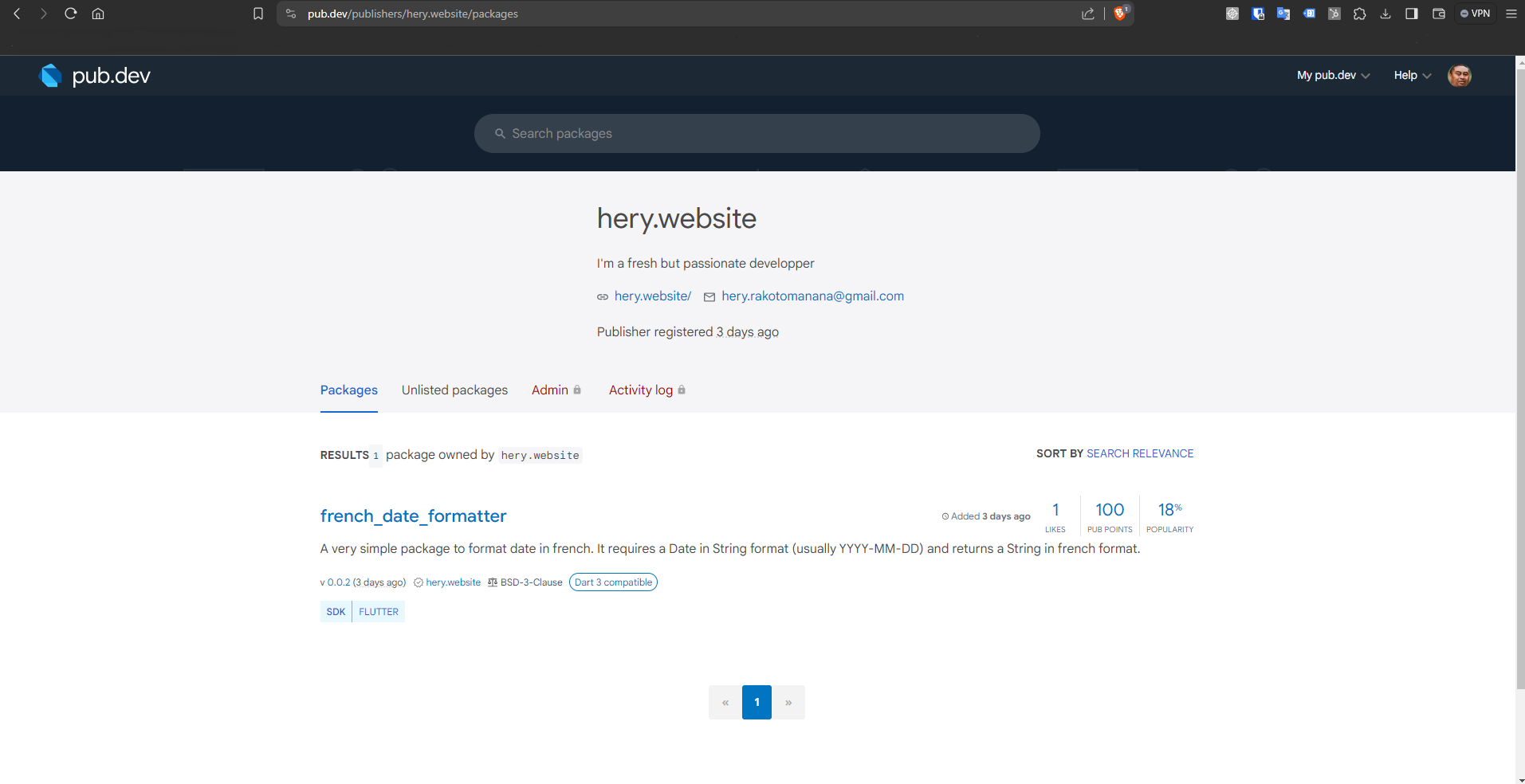Open the Brave Wallet icon
This screenshot has height=784, width=1525.
1439,14
